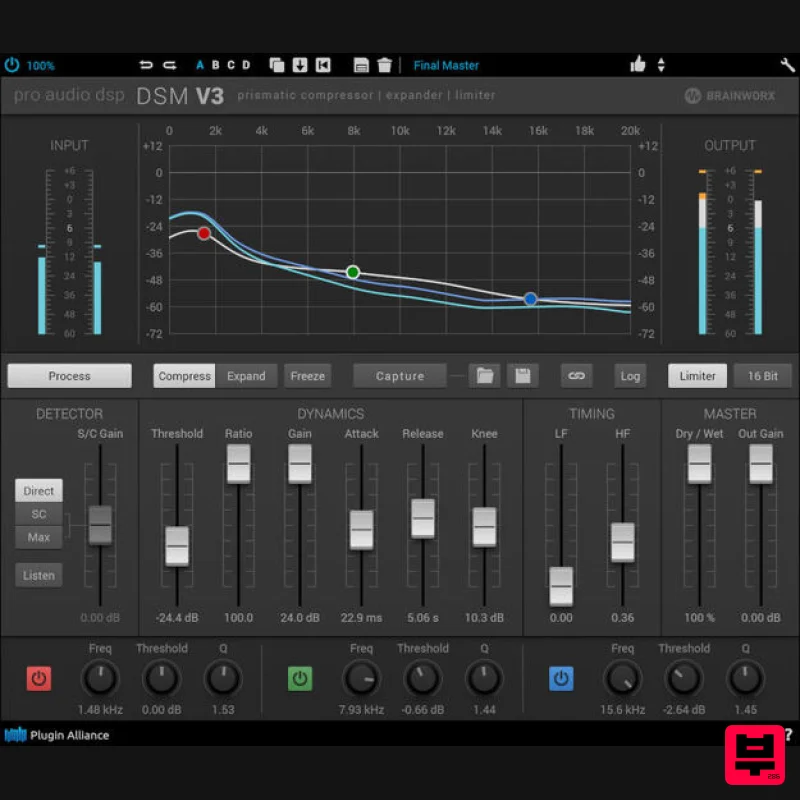
Task: Click the Dry / Wet slider handle
Action: point(697,462)
